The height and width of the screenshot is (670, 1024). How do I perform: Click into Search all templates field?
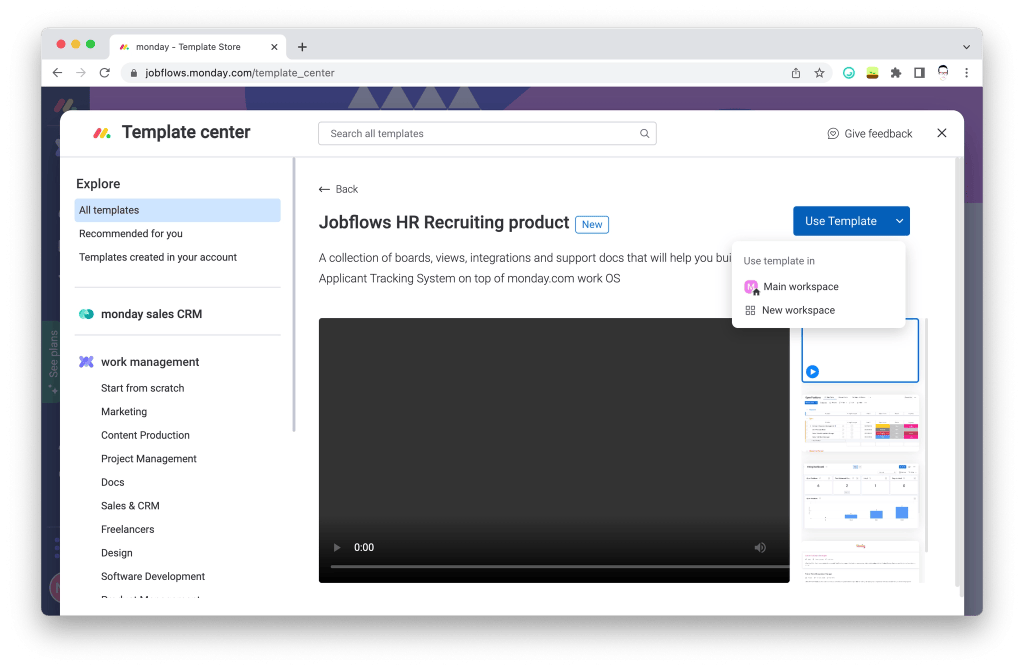coord(487,133)
